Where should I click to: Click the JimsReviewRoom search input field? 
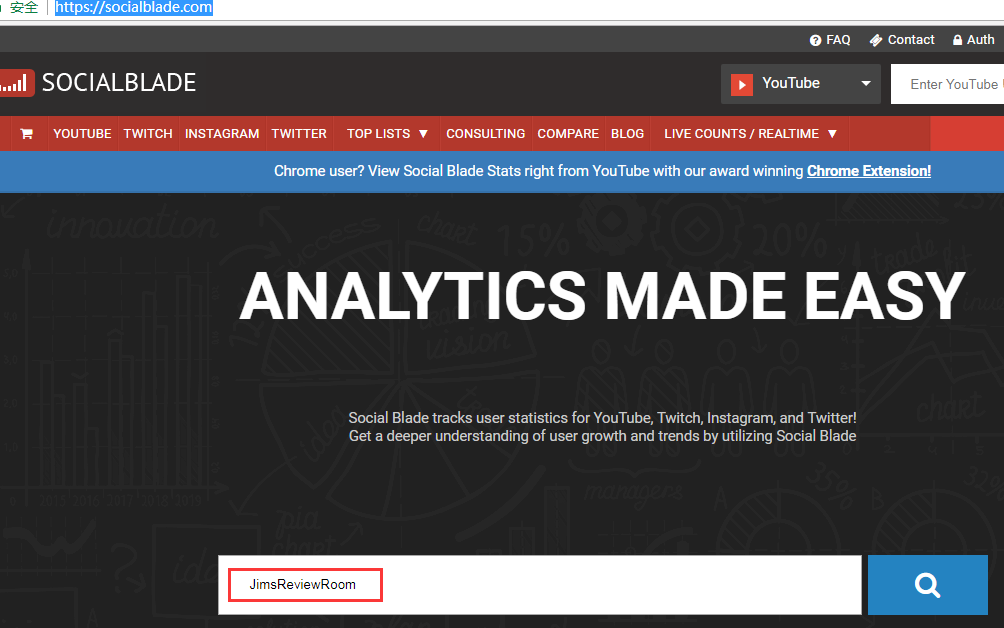click(x=540, y=585)
